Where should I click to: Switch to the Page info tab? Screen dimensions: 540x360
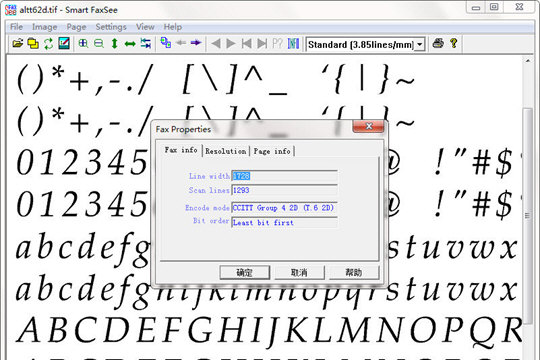272,151
